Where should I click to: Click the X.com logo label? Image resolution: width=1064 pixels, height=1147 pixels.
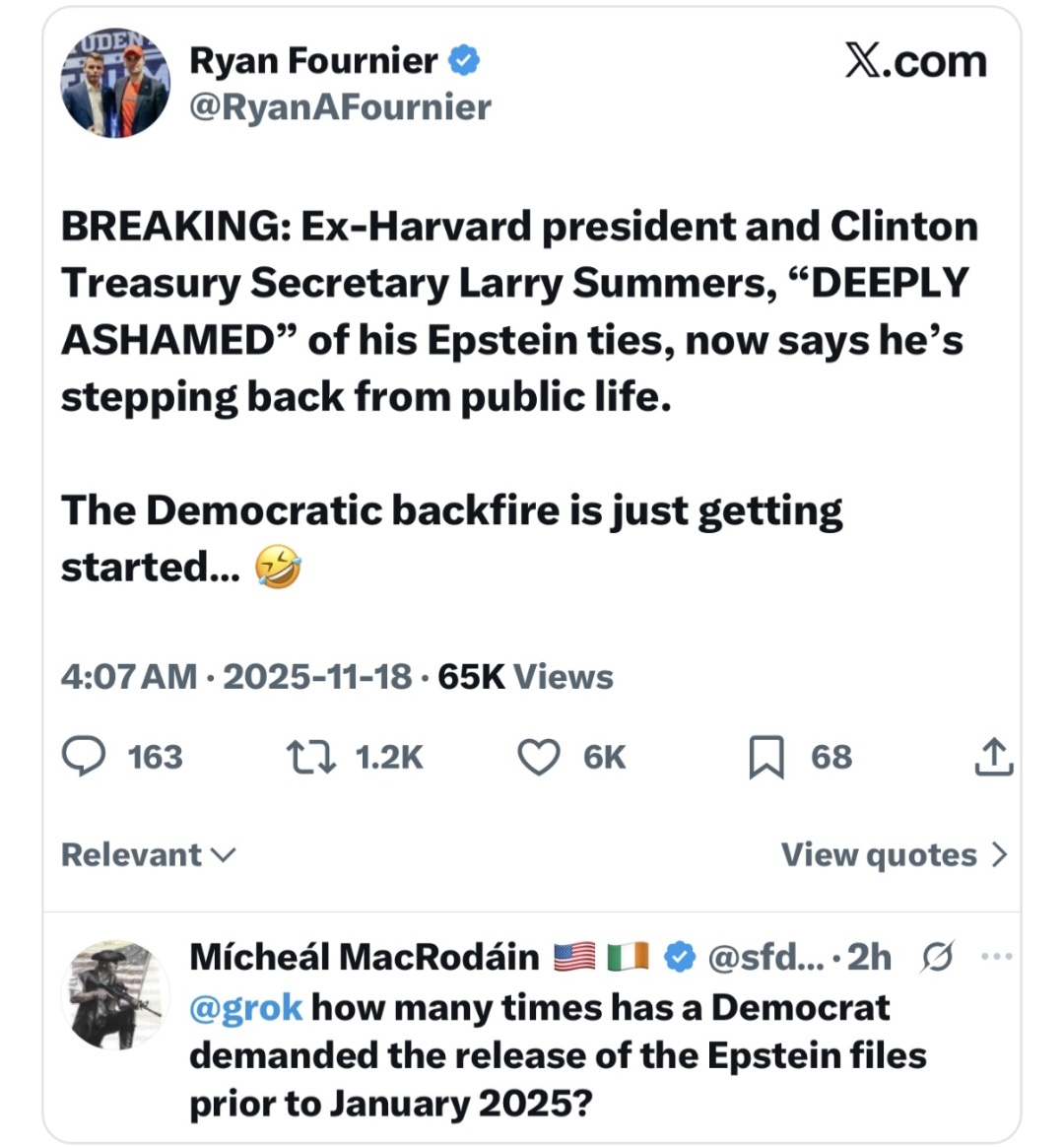coord(915,61)
